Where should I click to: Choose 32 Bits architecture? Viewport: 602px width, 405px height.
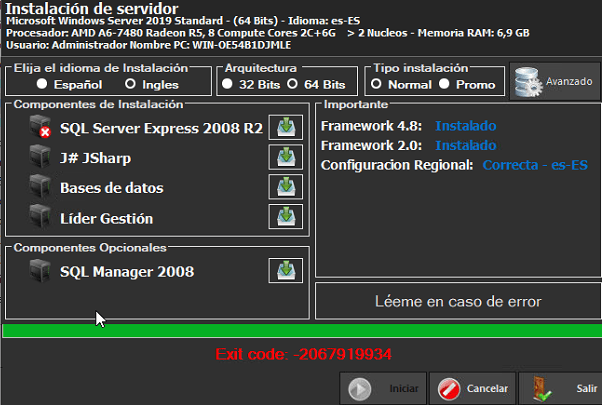[x=228, y=85]
